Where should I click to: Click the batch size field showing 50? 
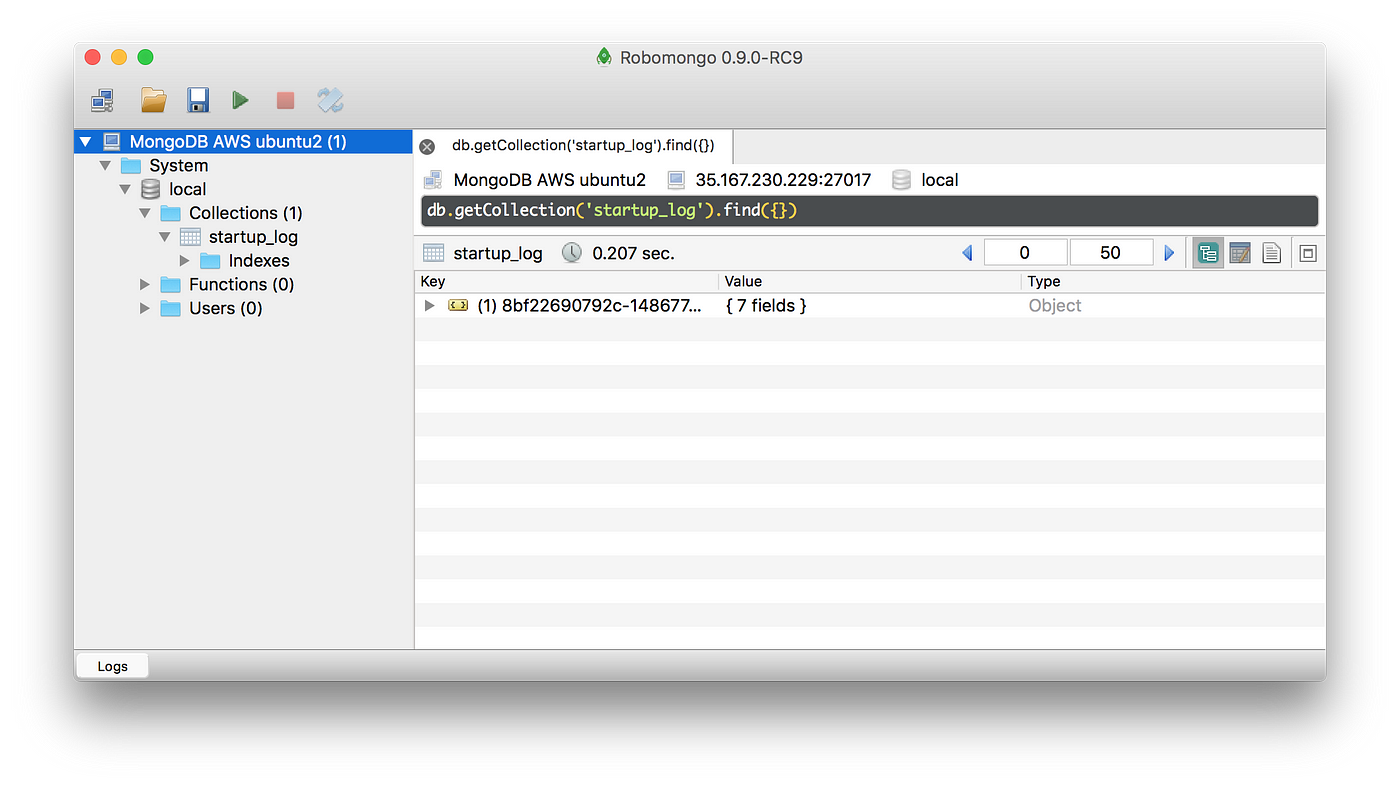click(x=1111, y=253)
